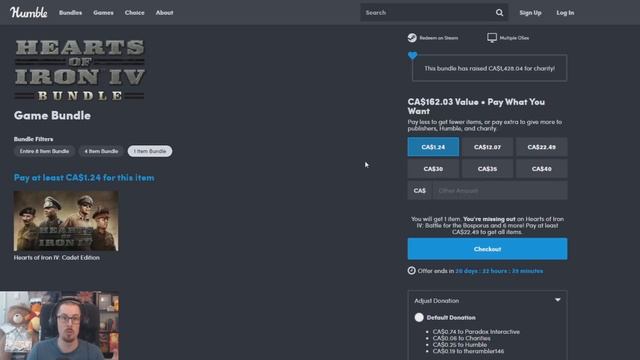This screenshot has height=360, width=640.
Task: Click the offer countdown timer text
Action: (499, 271)
